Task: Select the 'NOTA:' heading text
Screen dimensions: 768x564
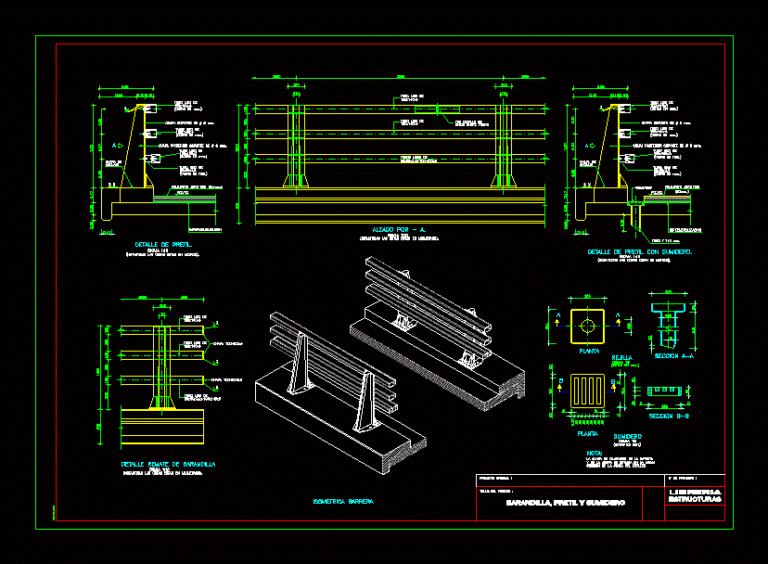Action: point(594,454)
